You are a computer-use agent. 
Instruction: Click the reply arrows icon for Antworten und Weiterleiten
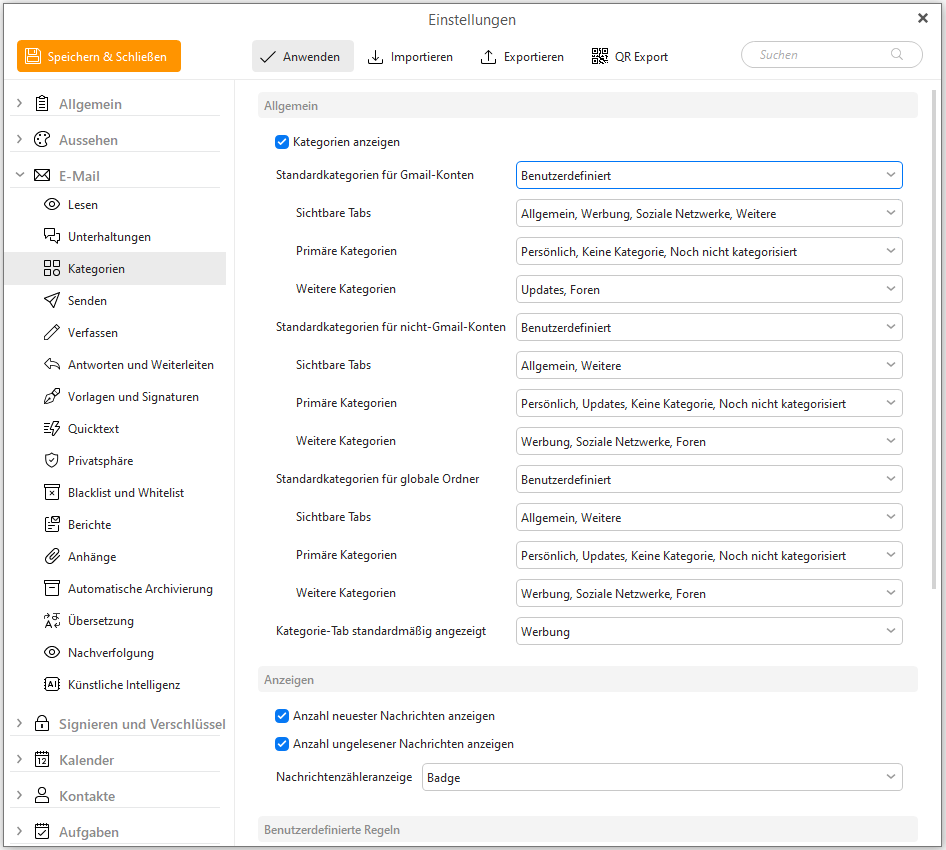pos(52,364)
